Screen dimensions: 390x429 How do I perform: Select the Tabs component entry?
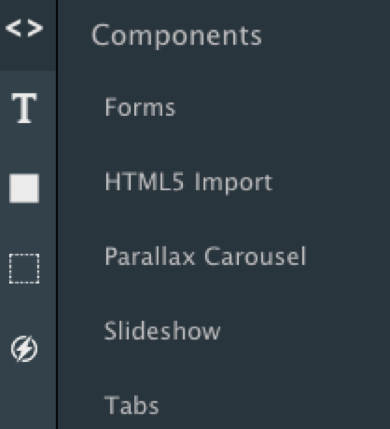(x=132, y=405)
